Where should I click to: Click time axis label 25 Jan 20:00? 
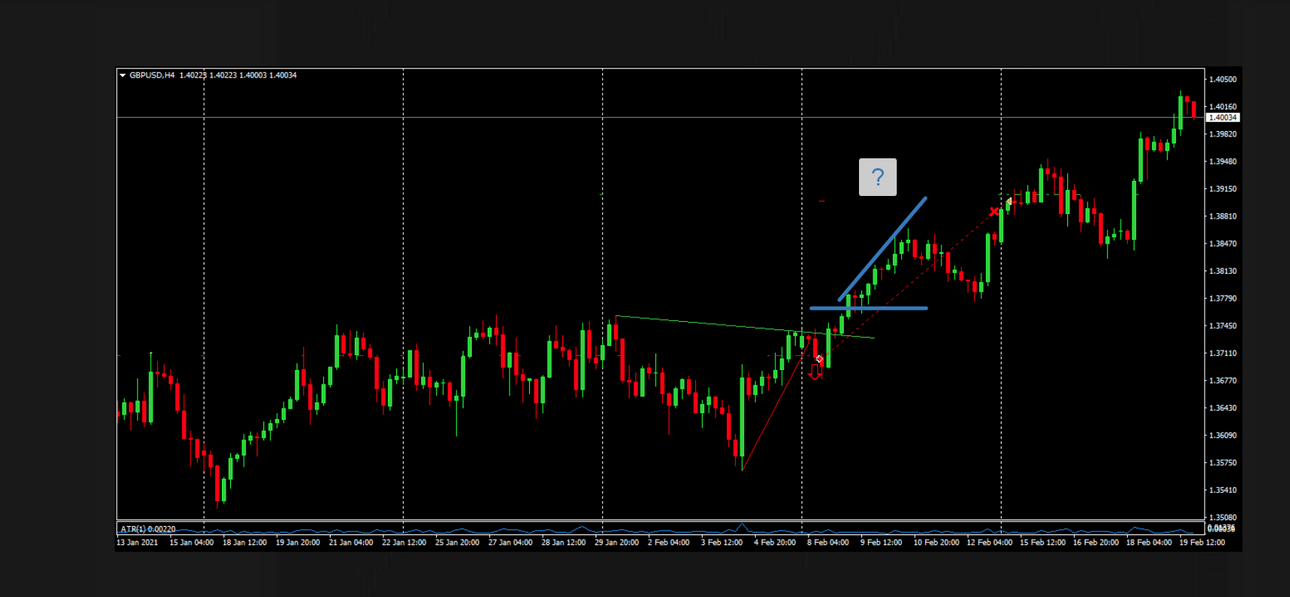(459, 542)
